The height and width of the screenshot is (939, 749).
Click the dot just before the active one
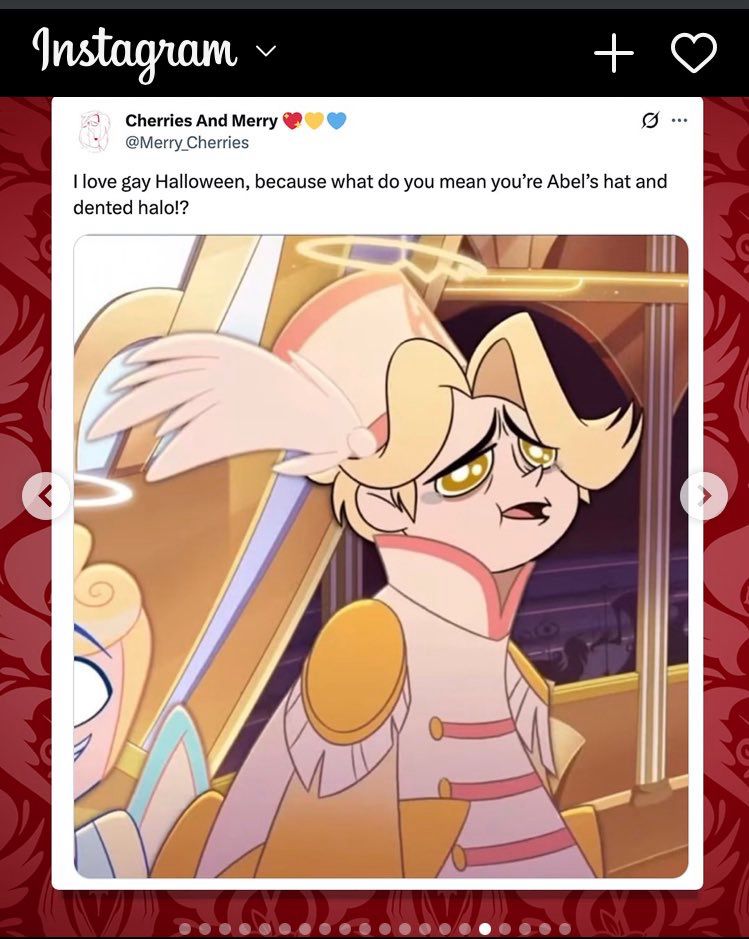tap(465, 929)
